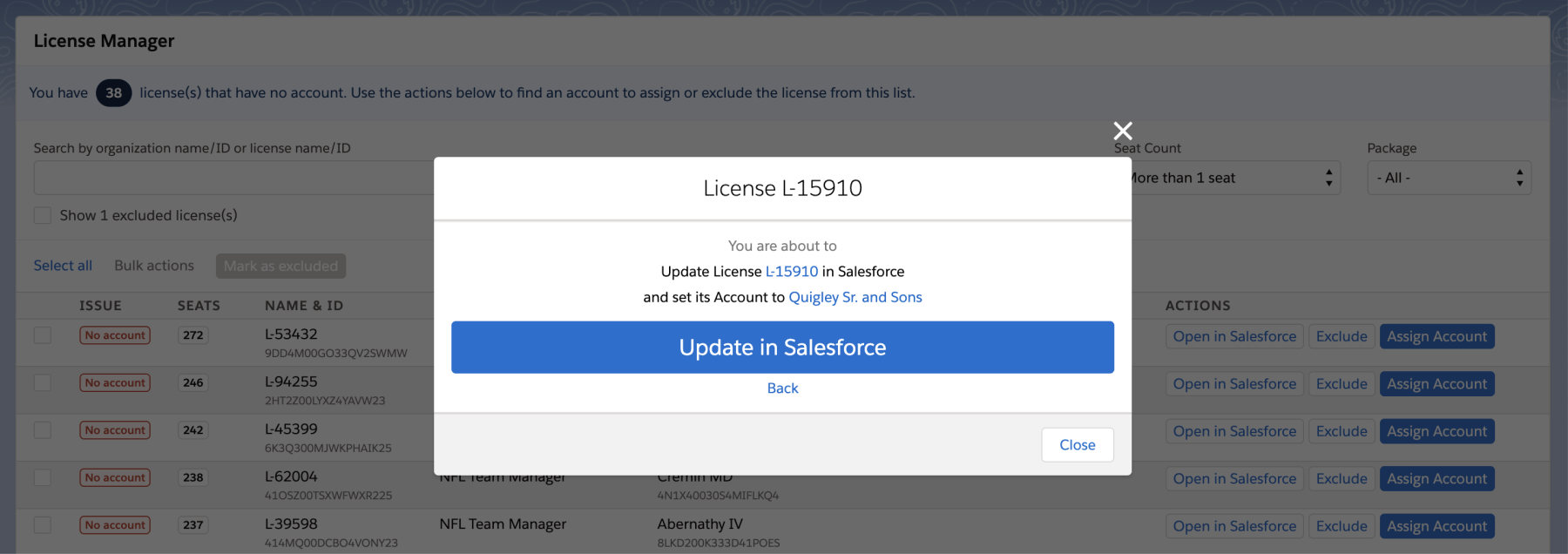
Task: Open the Package dropdown
Action: tap(1450, 178)
